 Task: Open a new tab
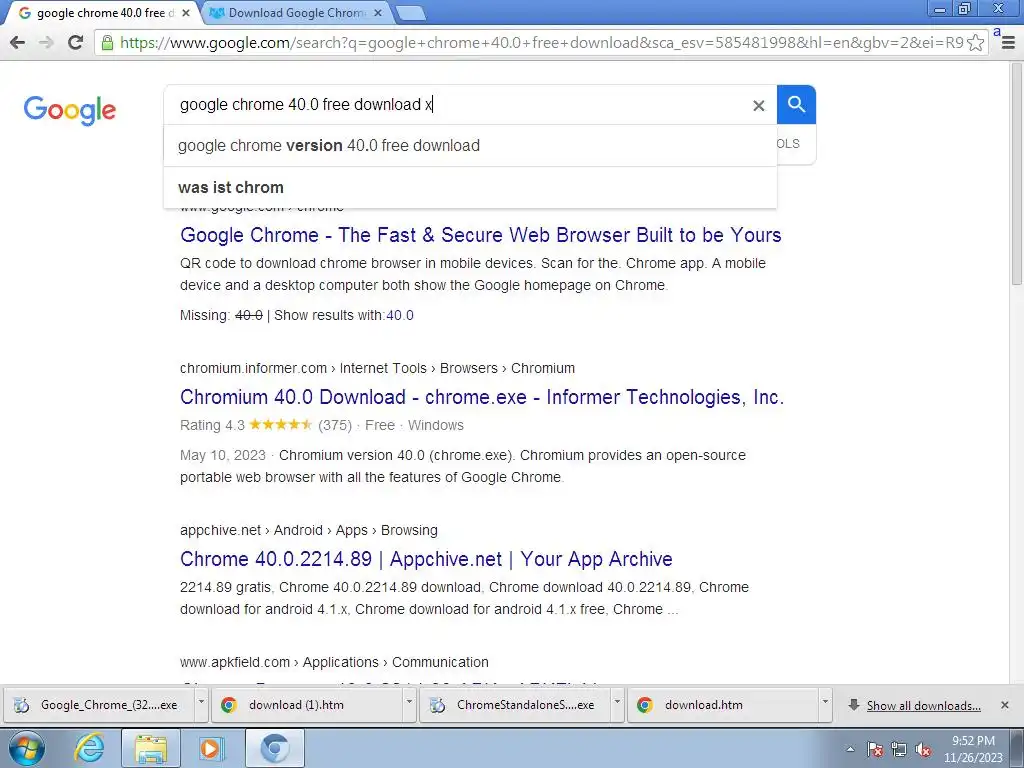(x=410, y=13)
